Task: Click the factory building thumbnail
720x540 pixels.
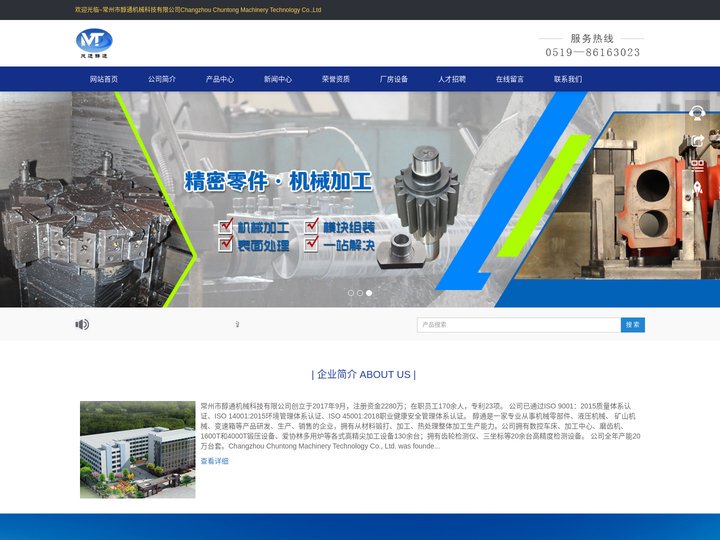Action: pos(138,450)
